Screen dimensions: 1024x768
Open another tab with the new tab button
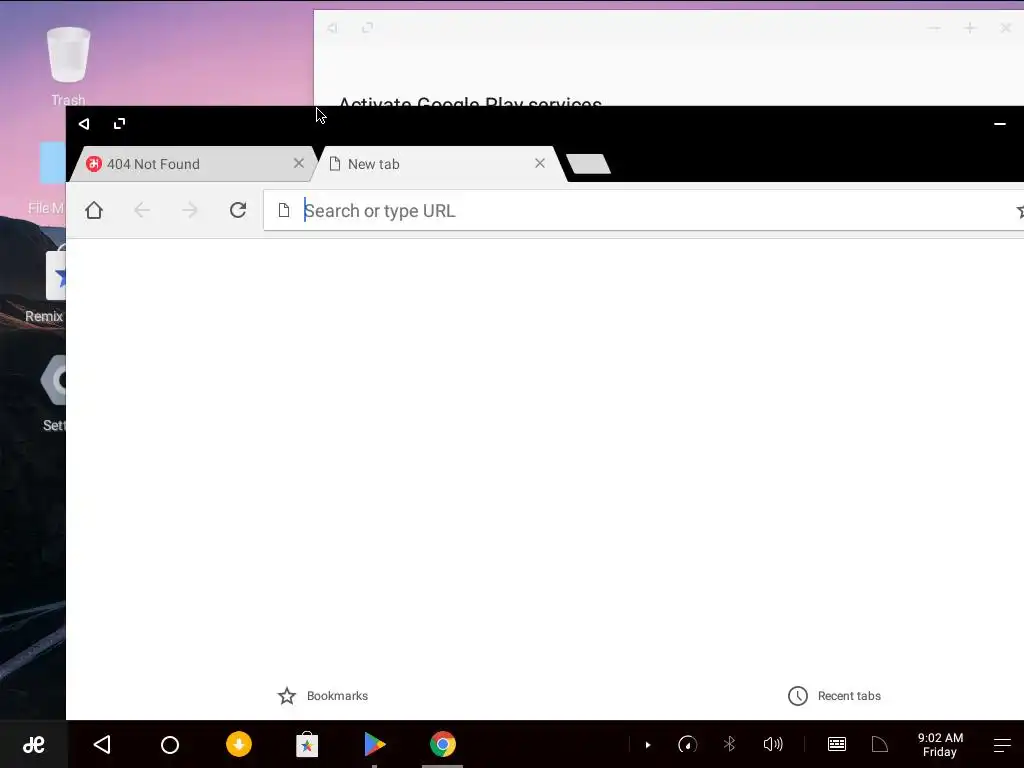click(x=588, y=164)
